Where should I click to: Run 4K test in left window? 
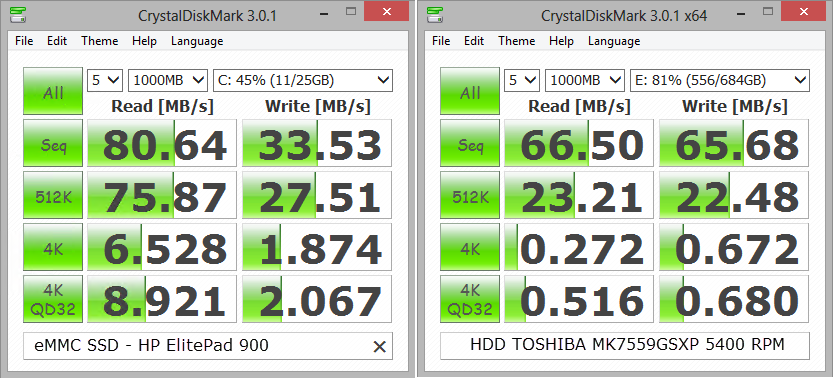(x=53, y=247)
